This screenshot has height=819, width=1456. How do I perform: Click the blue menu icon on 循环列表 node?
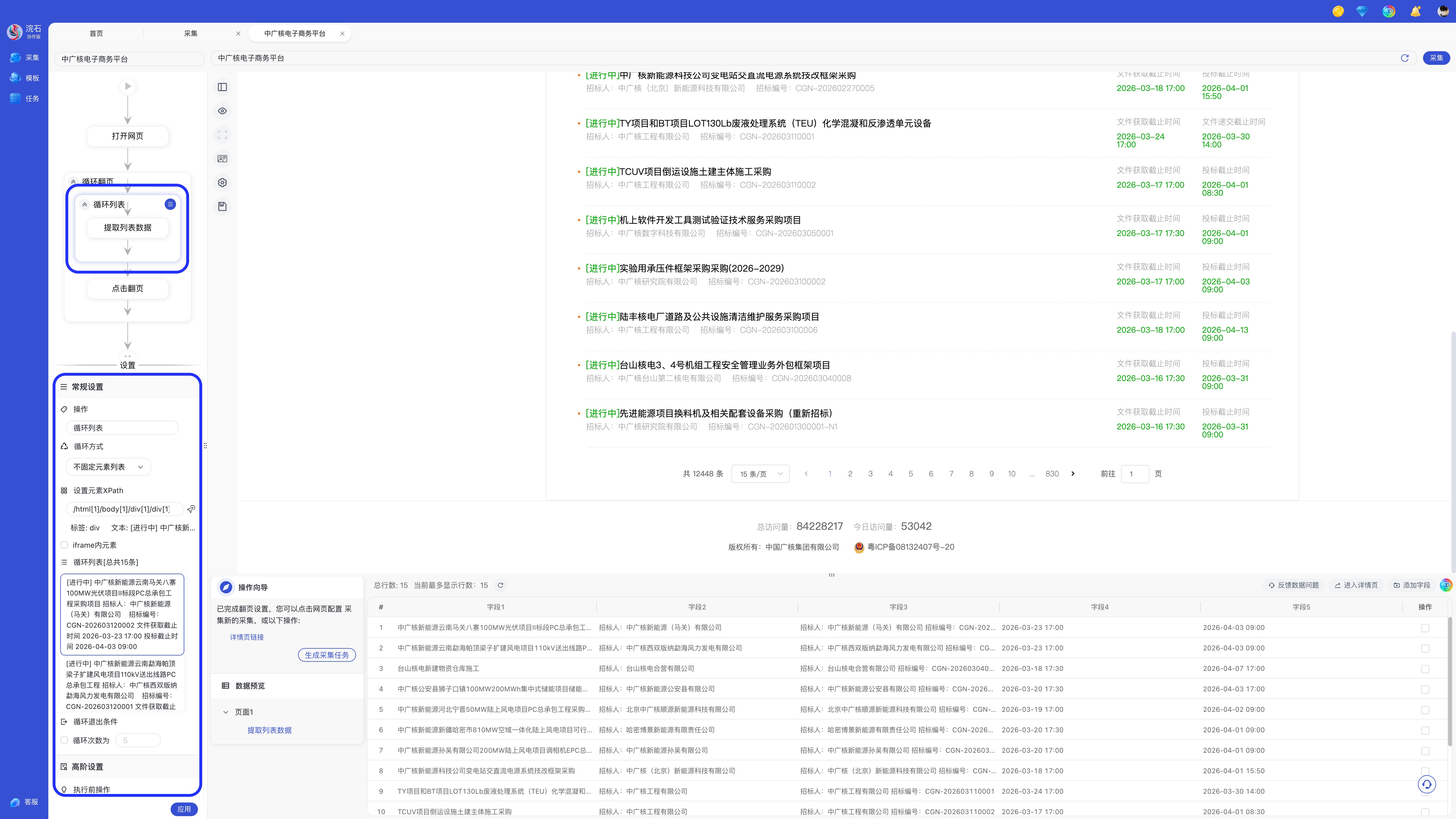tap(170, 204)
